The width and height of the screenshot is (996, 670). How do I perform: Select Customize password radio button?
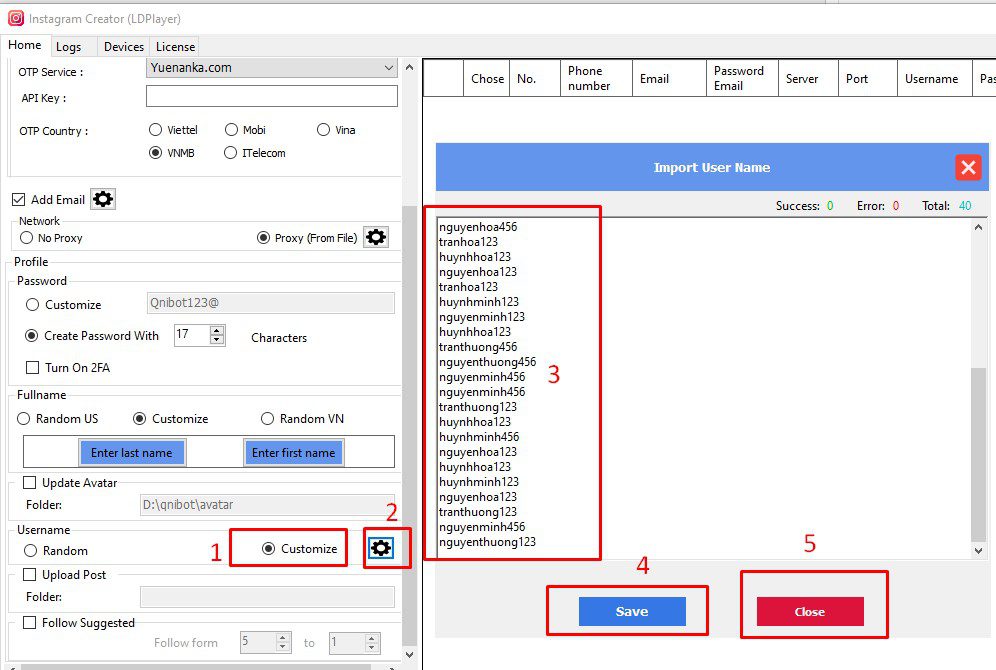point(32,305)
